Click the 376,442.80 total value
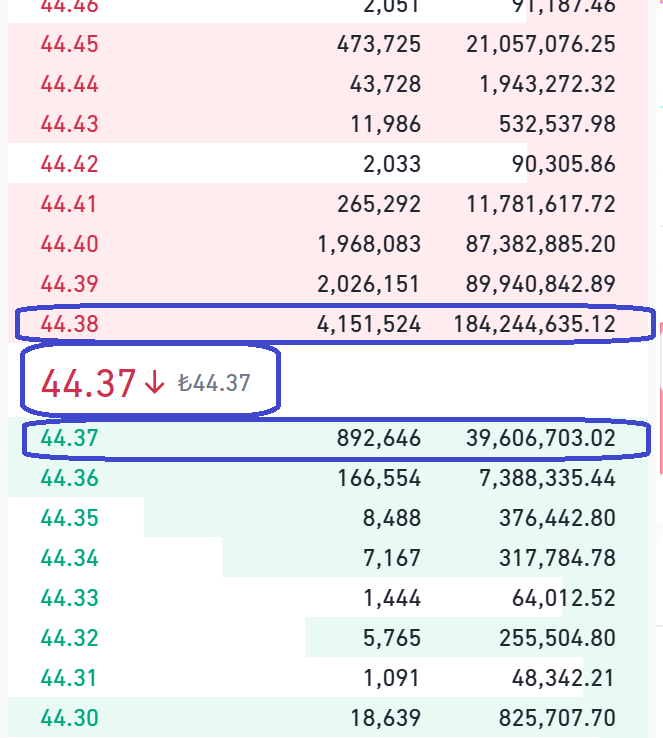Viewport: 663px width, 738px height. pos(557,518)
